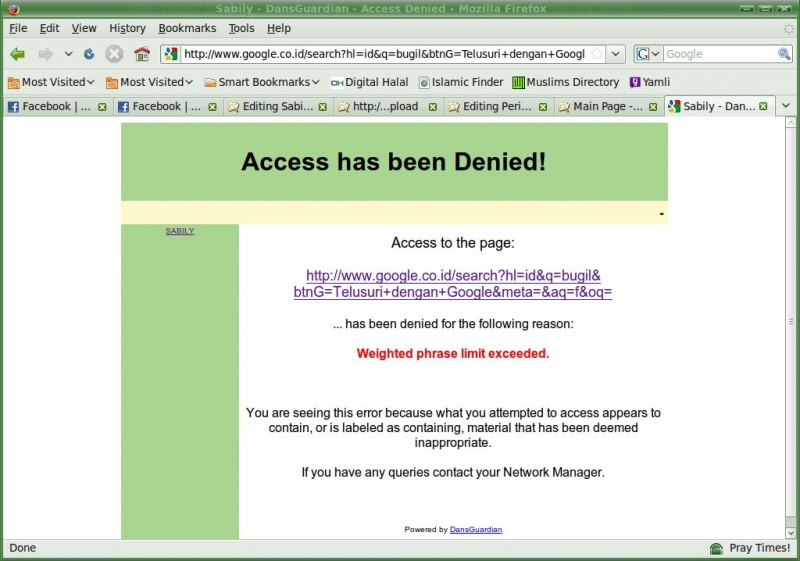Open the address bar history dropdown
Screen dimensions: 800x561
(x=616, y=54)
